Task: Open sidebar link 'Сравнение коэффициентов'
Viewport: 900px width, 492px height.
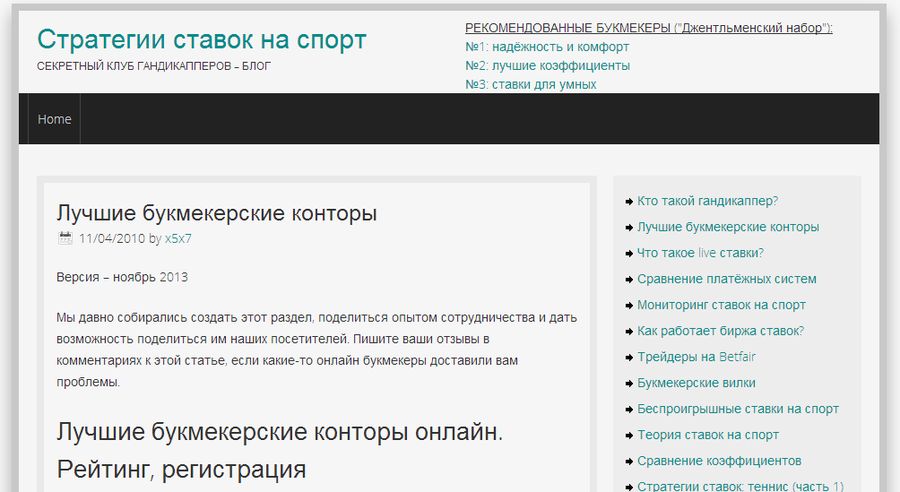Action: tap(719, 460)
